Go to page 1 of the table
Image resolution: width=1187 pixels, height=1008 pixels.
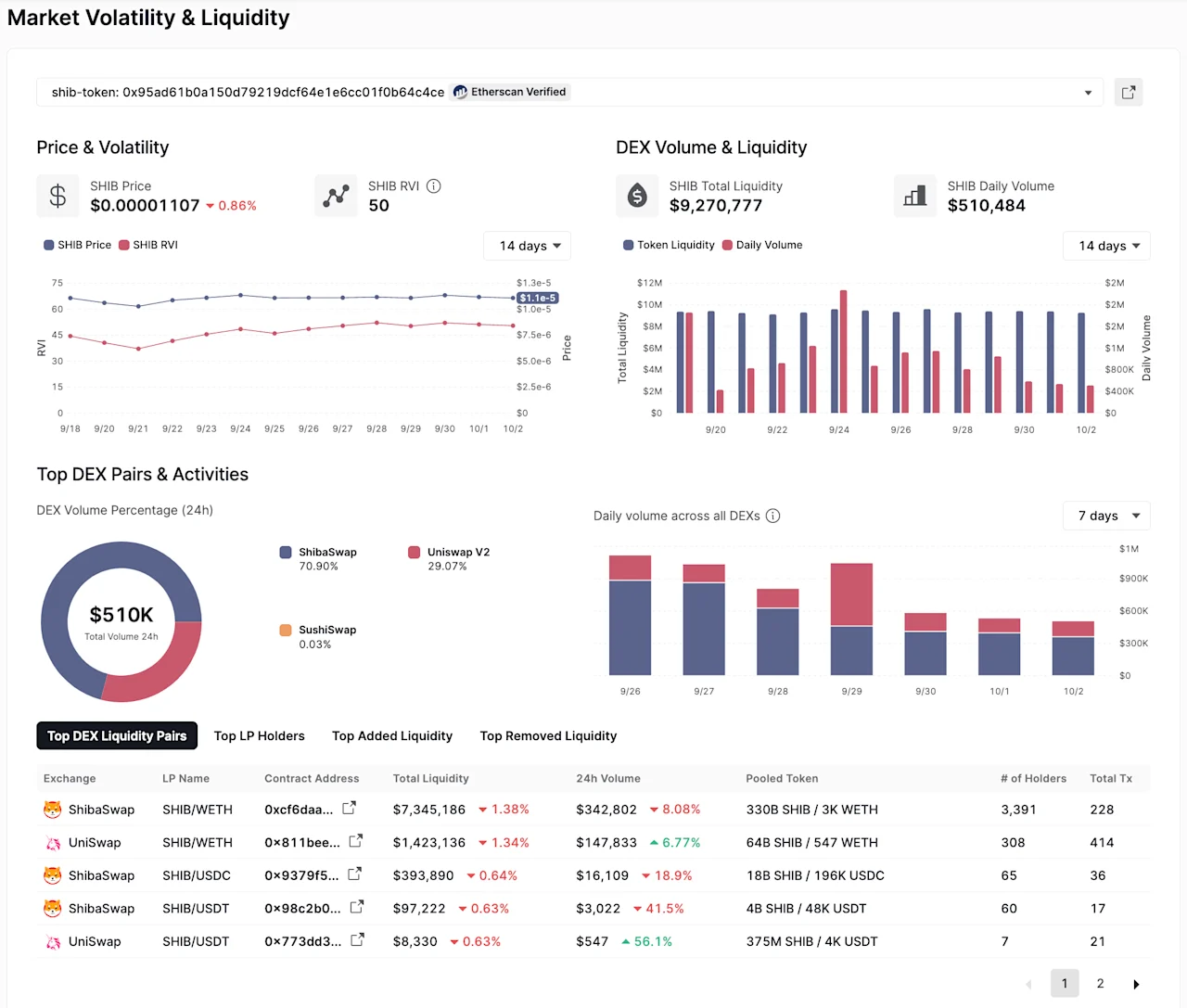[x=1065, y=983]
